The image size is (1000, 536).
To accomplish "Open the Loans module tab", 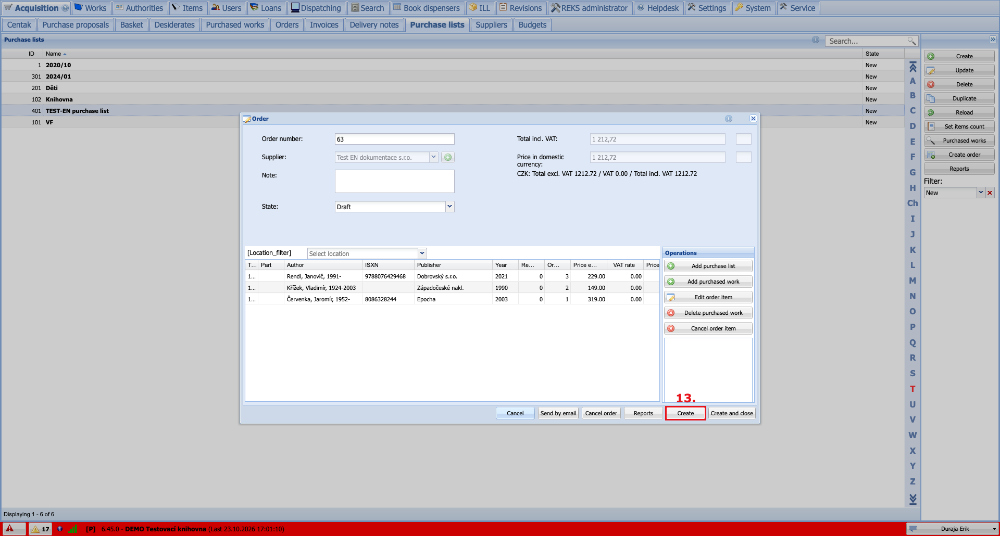I will [x=265, y=8].
